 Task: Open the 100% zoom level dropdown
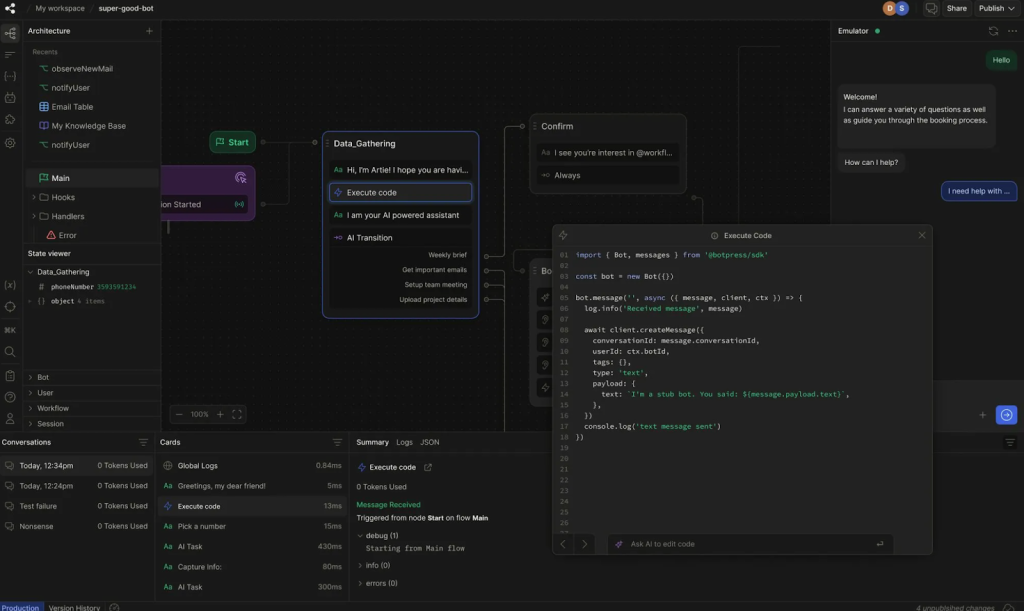tap(199, 413)
